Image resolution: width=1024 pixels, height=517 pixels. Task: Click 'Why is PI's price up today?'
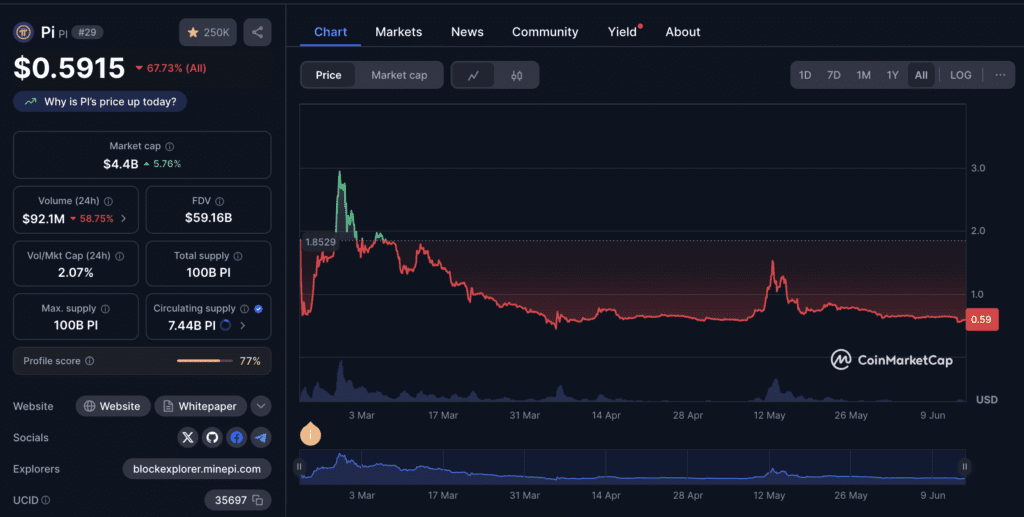tap(100, 102)
